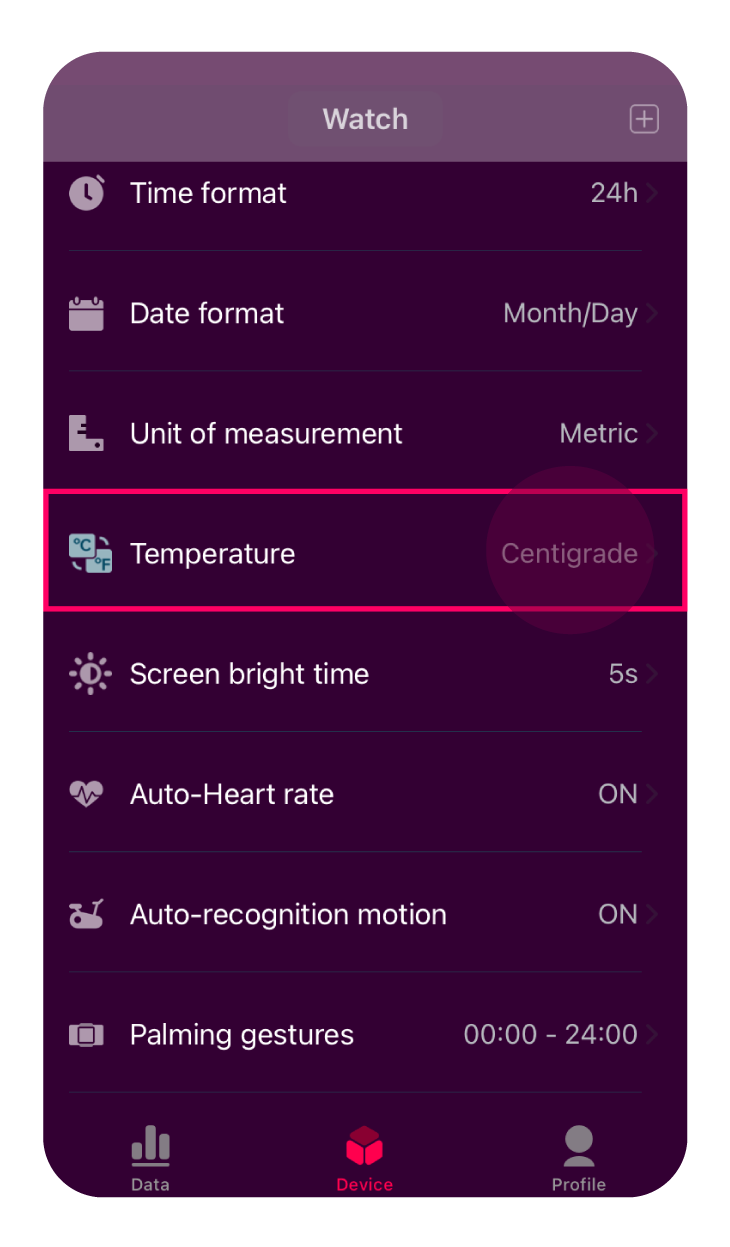Select the Profile person icon

tap(578, 1144)
